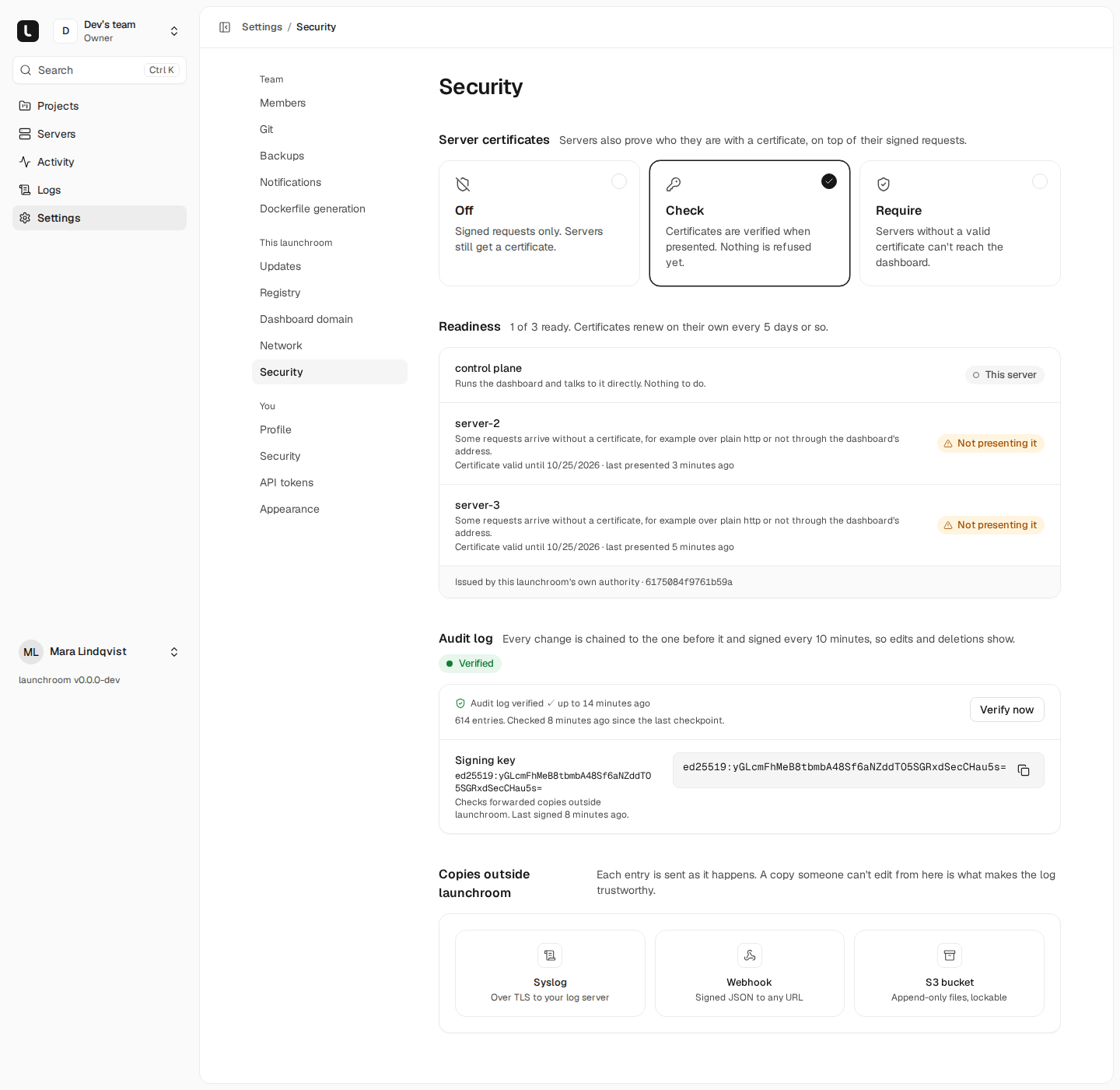The image size is (1120, 1090).
Task: Choose Syslog copy destination card
Action: (x=550, y=973)
